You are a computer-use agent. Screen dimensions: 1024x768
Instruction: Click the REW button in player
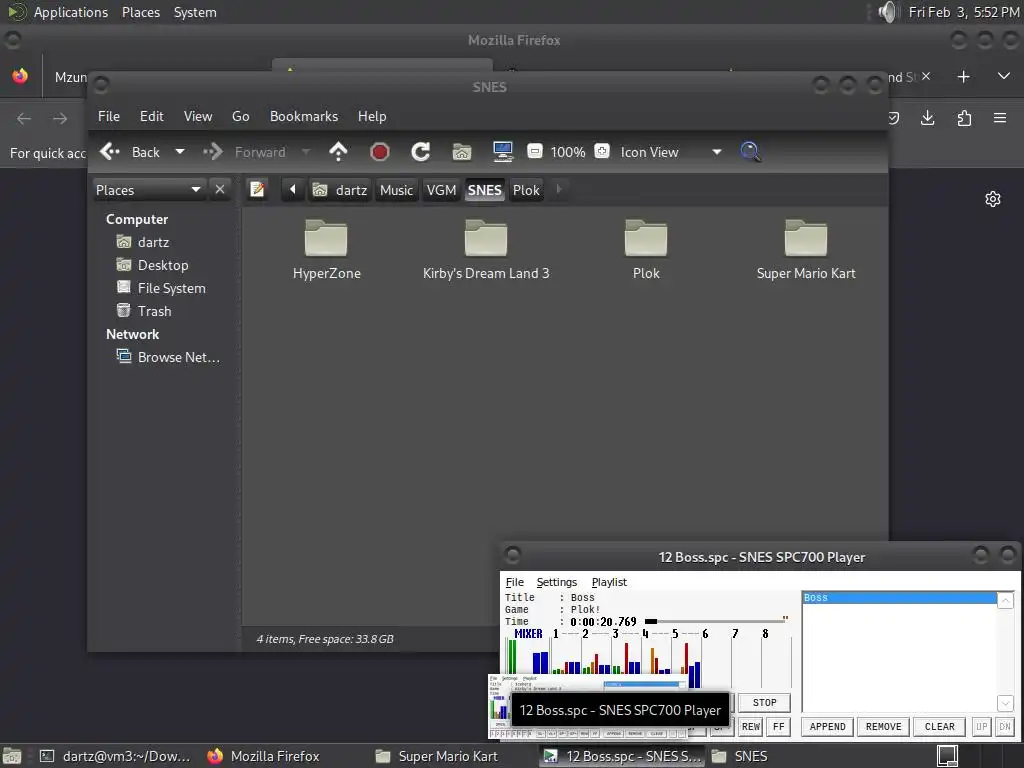coord(750,726)
